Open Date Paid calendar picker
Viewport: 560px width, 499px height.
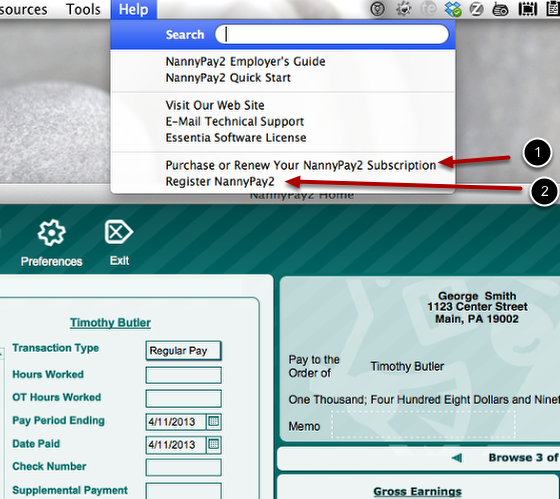[x=214, y=445]
